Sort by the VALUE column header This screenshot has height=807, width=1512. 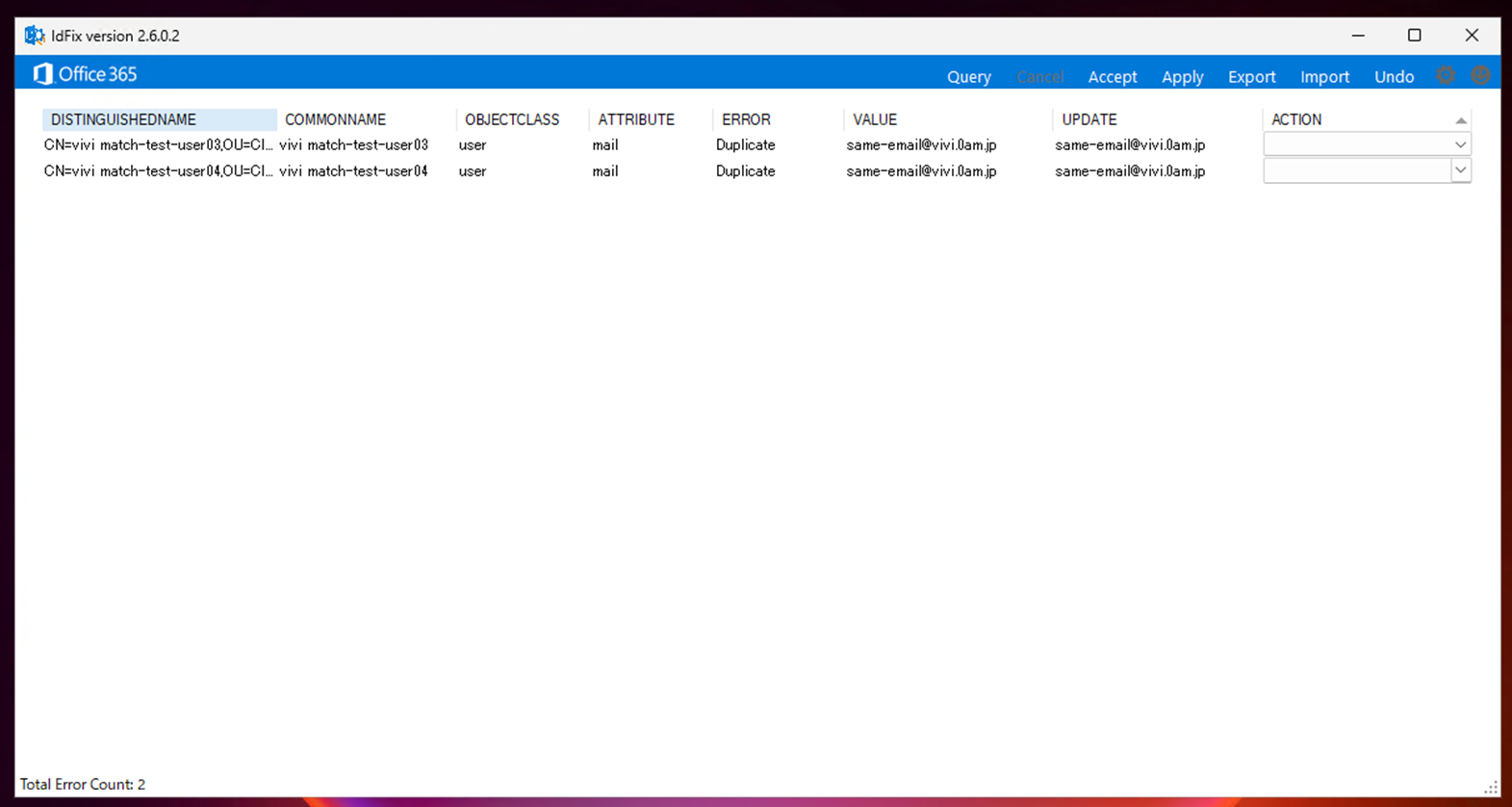(x=948, y=119)
